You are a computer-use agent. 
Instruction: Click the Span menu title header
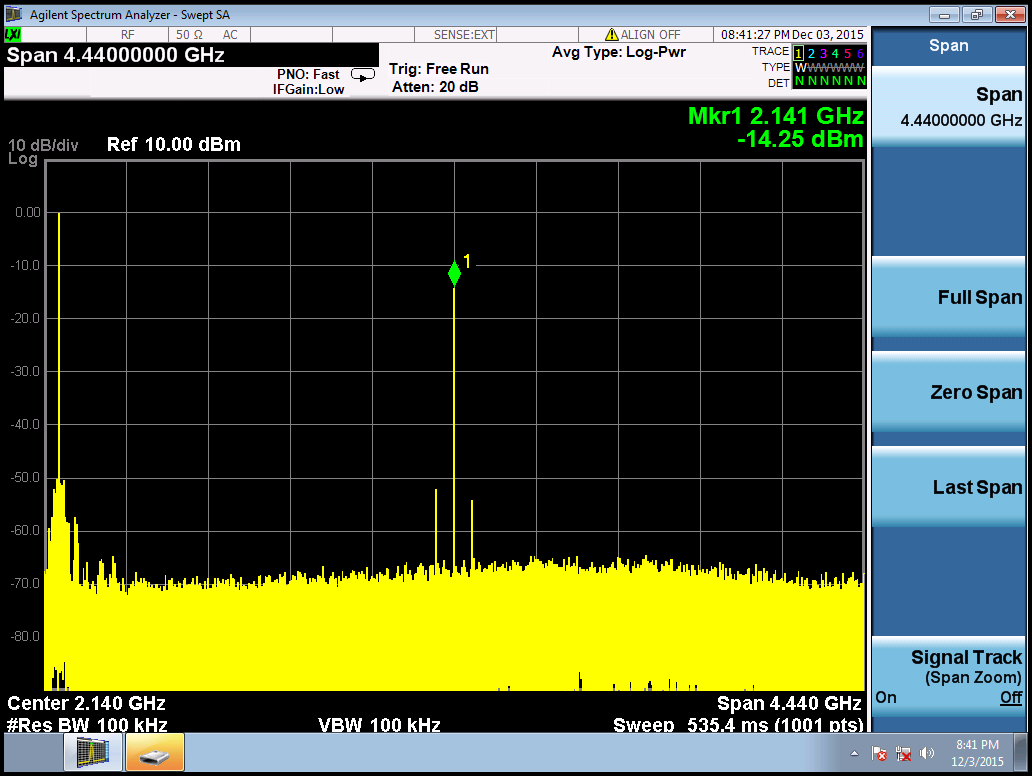pyautogui.click(x=948, y=45)
